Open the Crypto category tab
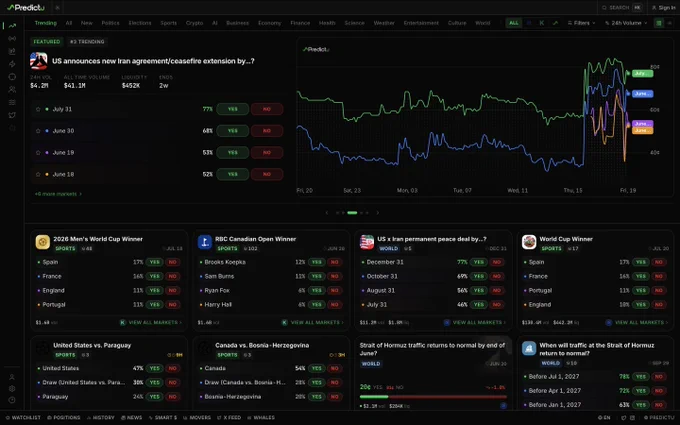 pyautogui.click(x=194, y=23)
